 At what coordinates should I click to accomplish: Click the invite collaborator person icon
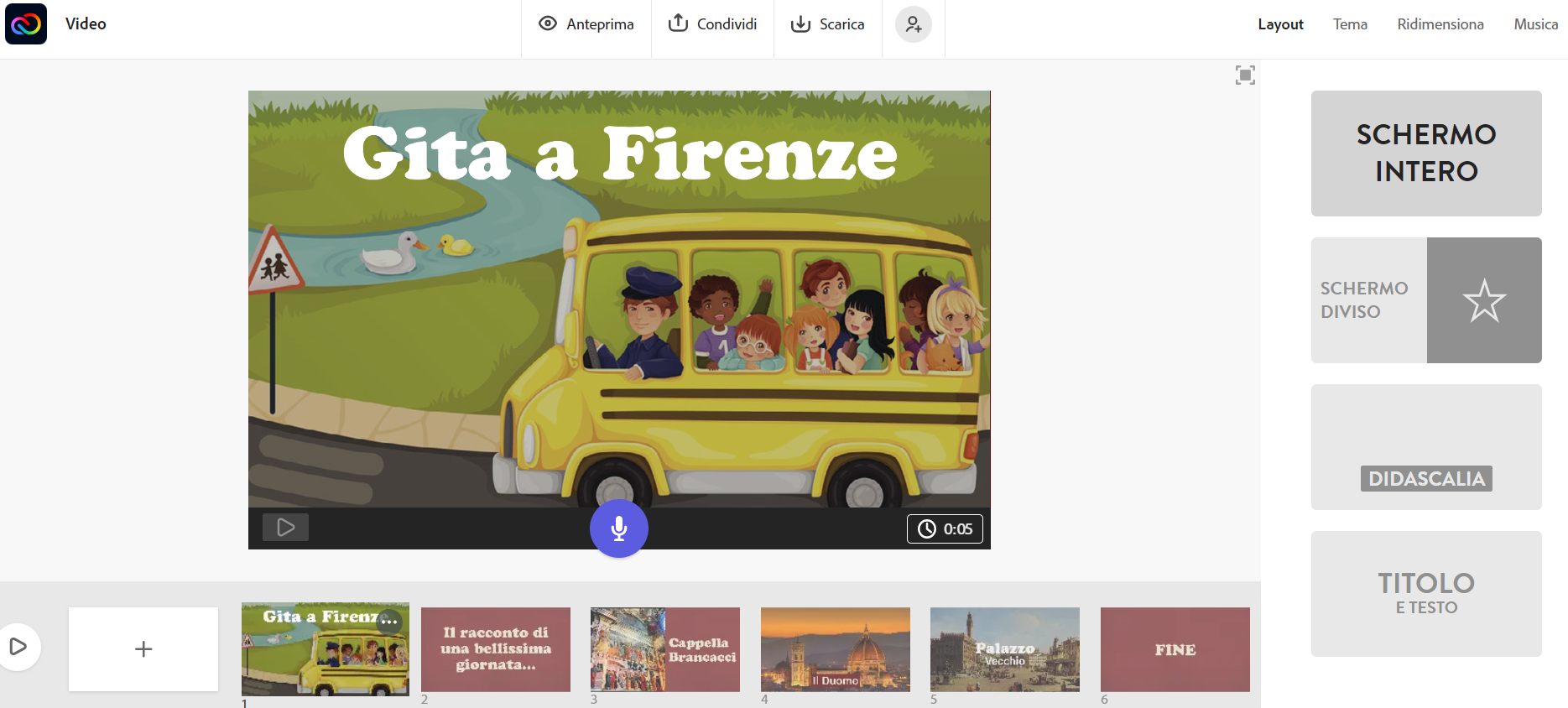click(x=913, y=24)
